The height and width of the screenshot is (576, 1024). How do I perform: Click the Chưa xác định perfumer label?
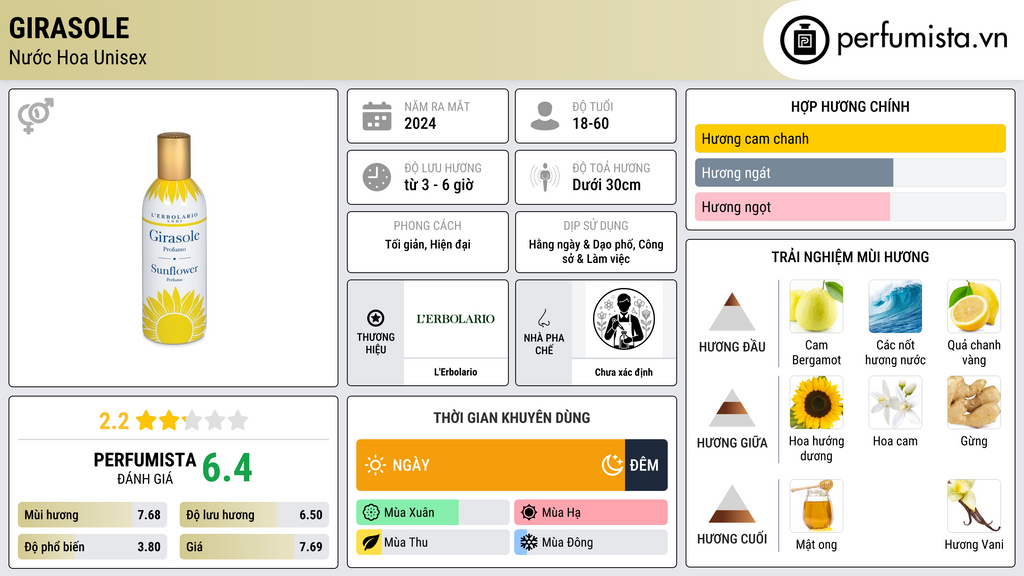[624, 372]
